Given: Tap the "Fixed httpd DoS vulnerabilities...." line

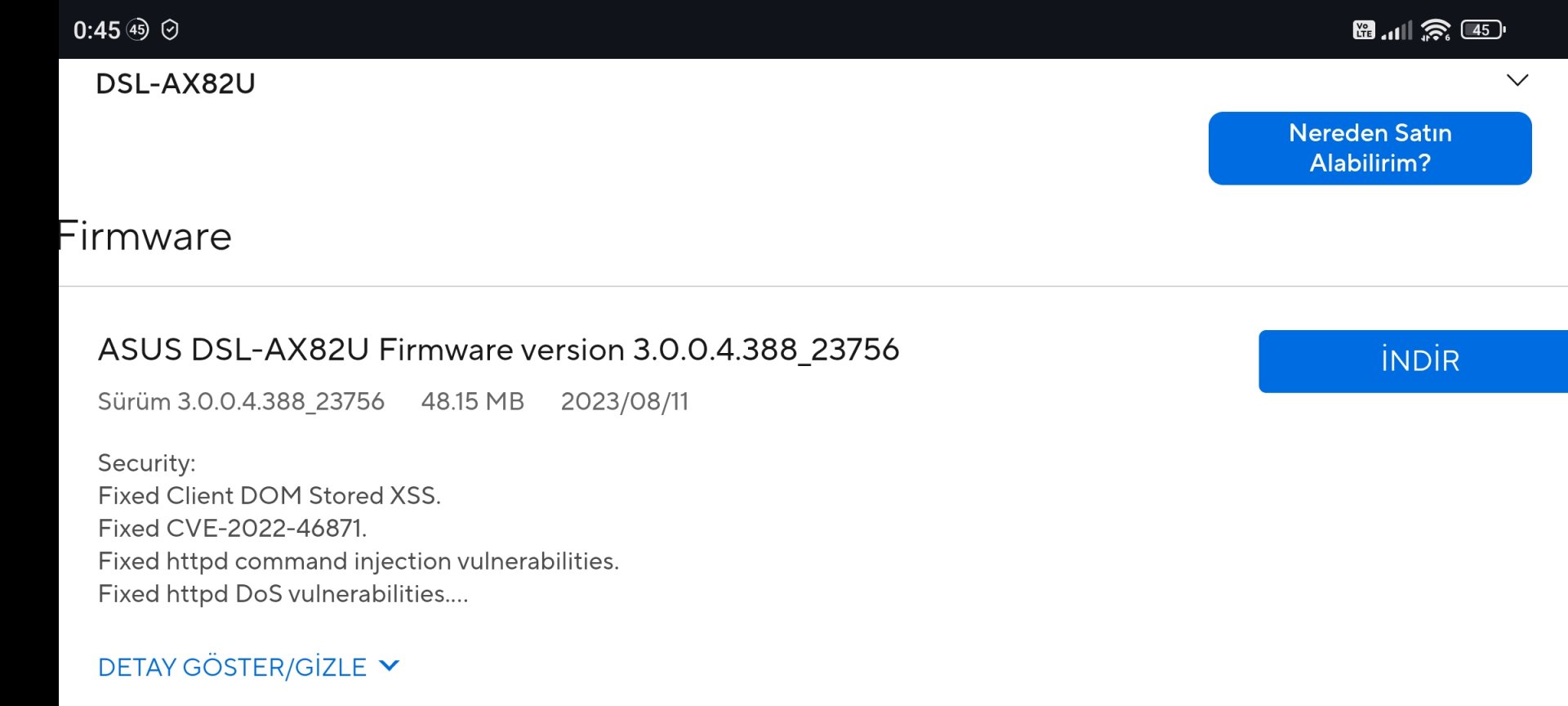Looking at the screenshot, I should pos(283,594).
